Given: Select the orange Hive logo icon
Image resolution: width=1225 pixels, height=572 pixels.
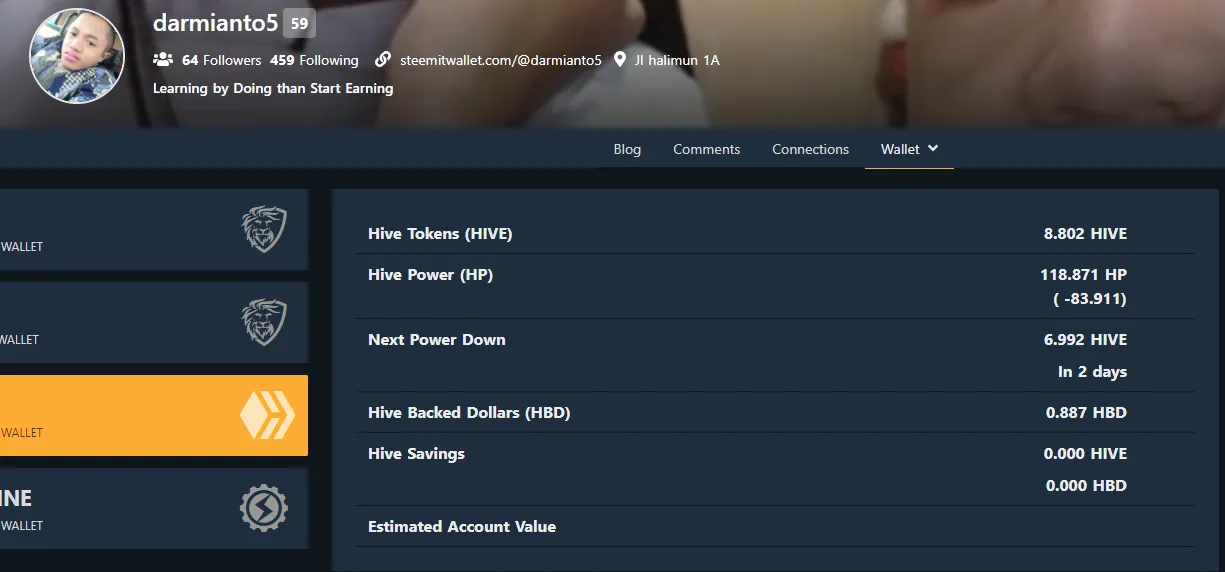Looking at the screenshot, I should pos(267,415).
